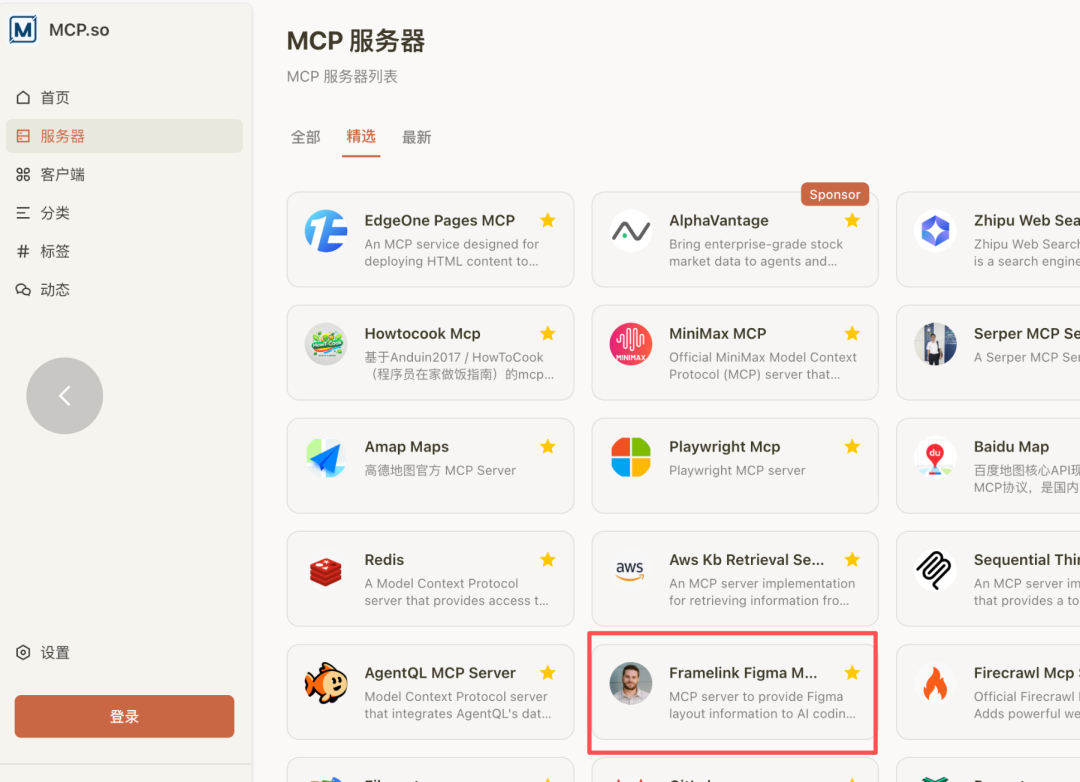Image resolution: width=1080 pixels, height=782 pixels.
Task: Click the star on Redis card
Action: (548, 559)
